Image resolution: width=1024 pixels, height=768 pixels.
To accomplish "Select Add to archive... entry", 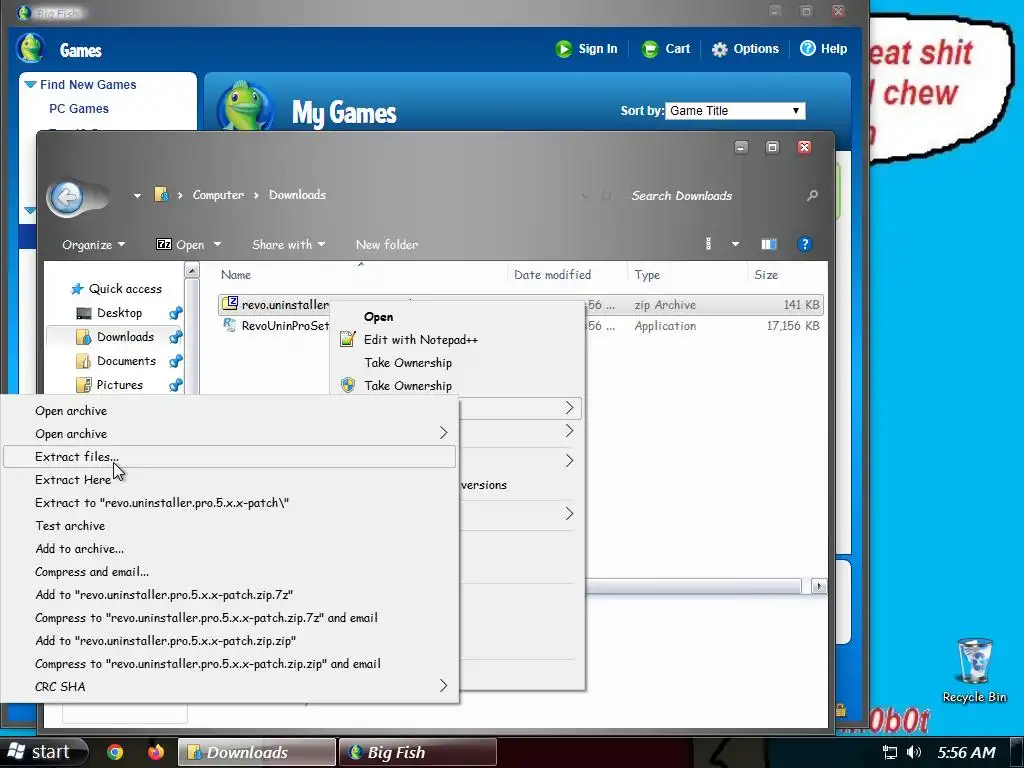I will (x=229, y=549).
